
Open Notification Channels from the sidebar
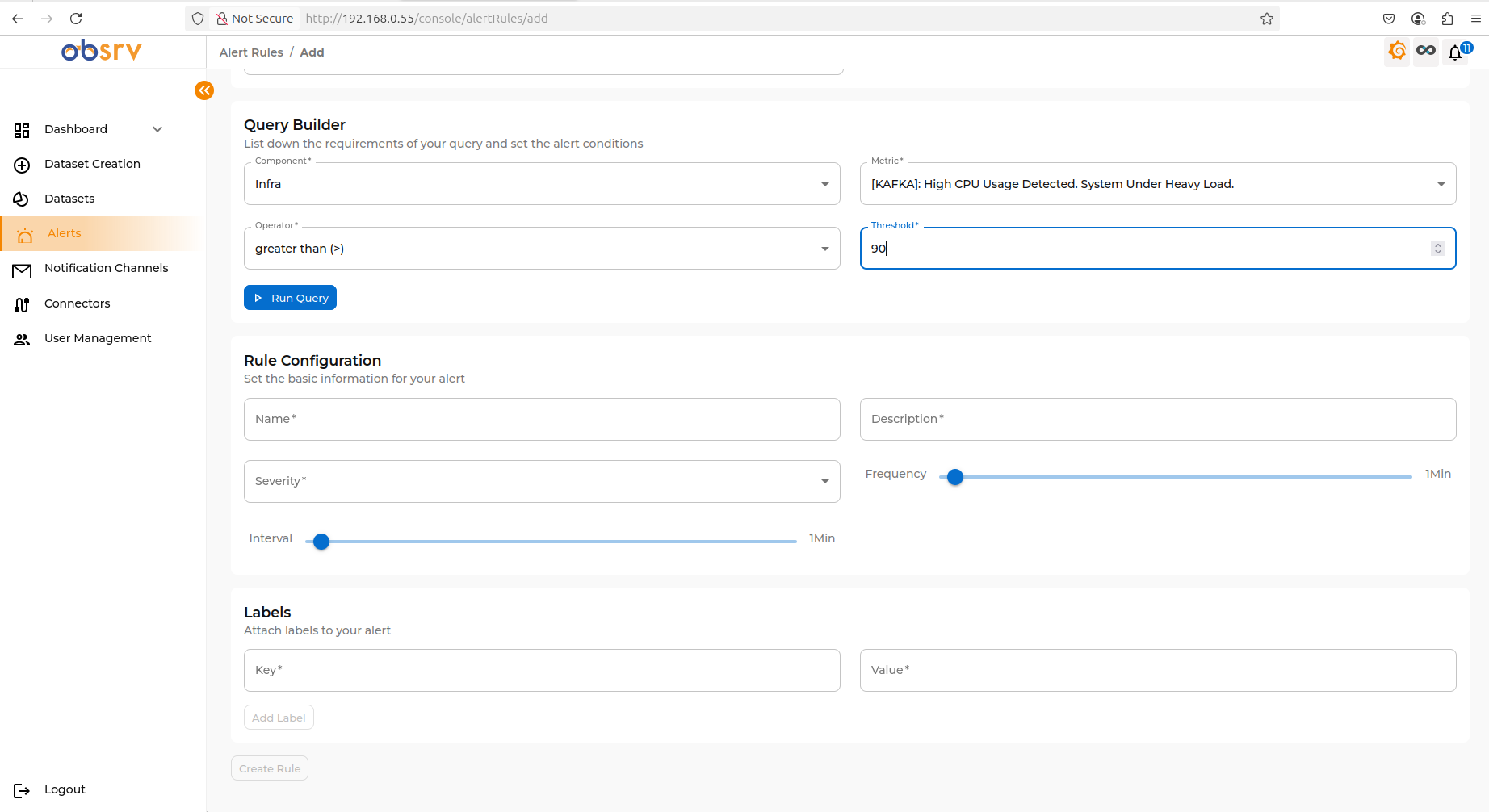coord(107,268)
